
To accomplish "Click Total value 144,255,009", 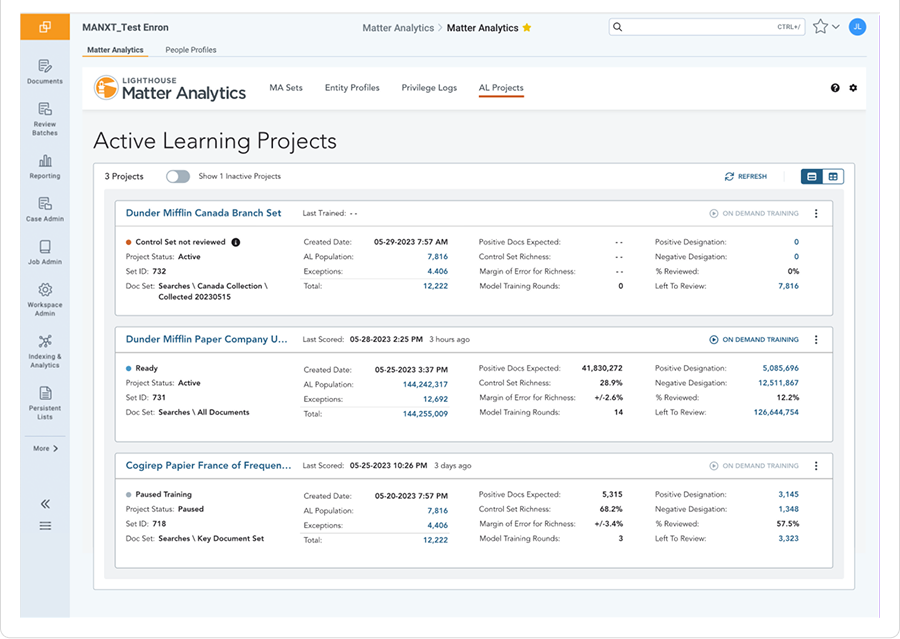I will [425, 414].
